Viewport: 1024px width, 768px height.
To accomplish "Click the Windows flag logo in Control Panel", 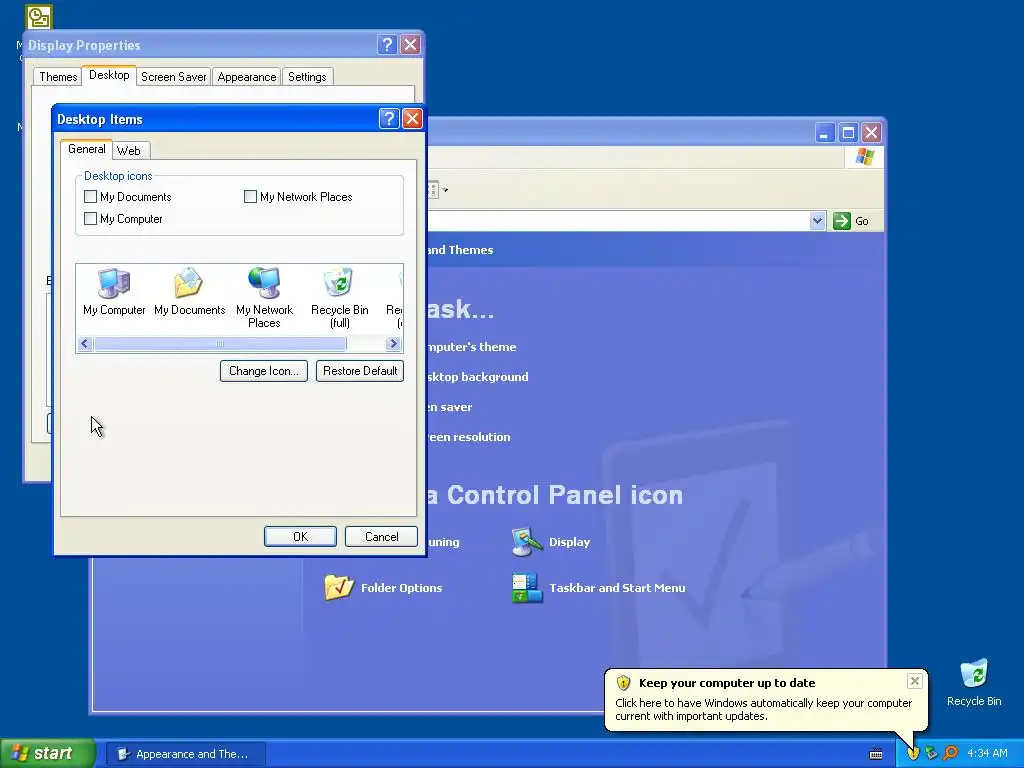I will click(x=865, y=157).
